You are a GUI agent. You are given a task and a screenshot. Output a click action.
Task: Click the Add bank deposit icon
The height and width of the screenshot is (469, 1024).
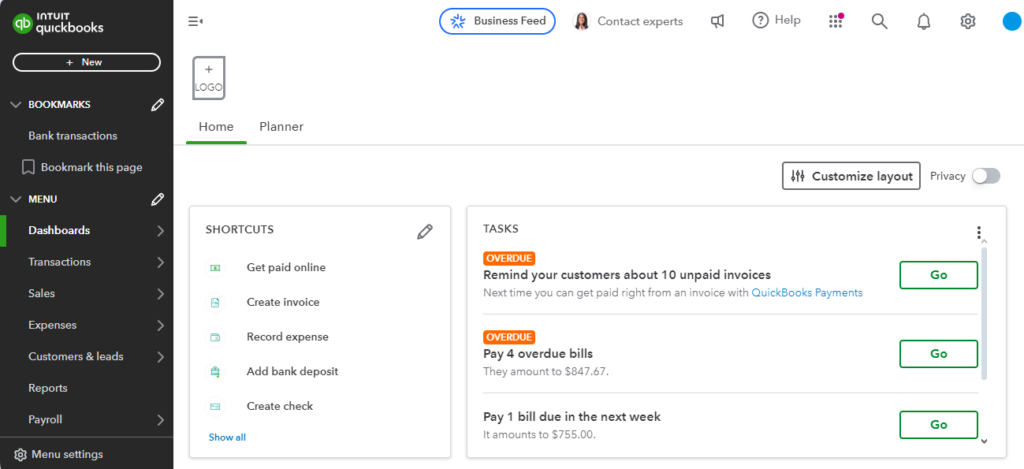[x=215, y=372]
